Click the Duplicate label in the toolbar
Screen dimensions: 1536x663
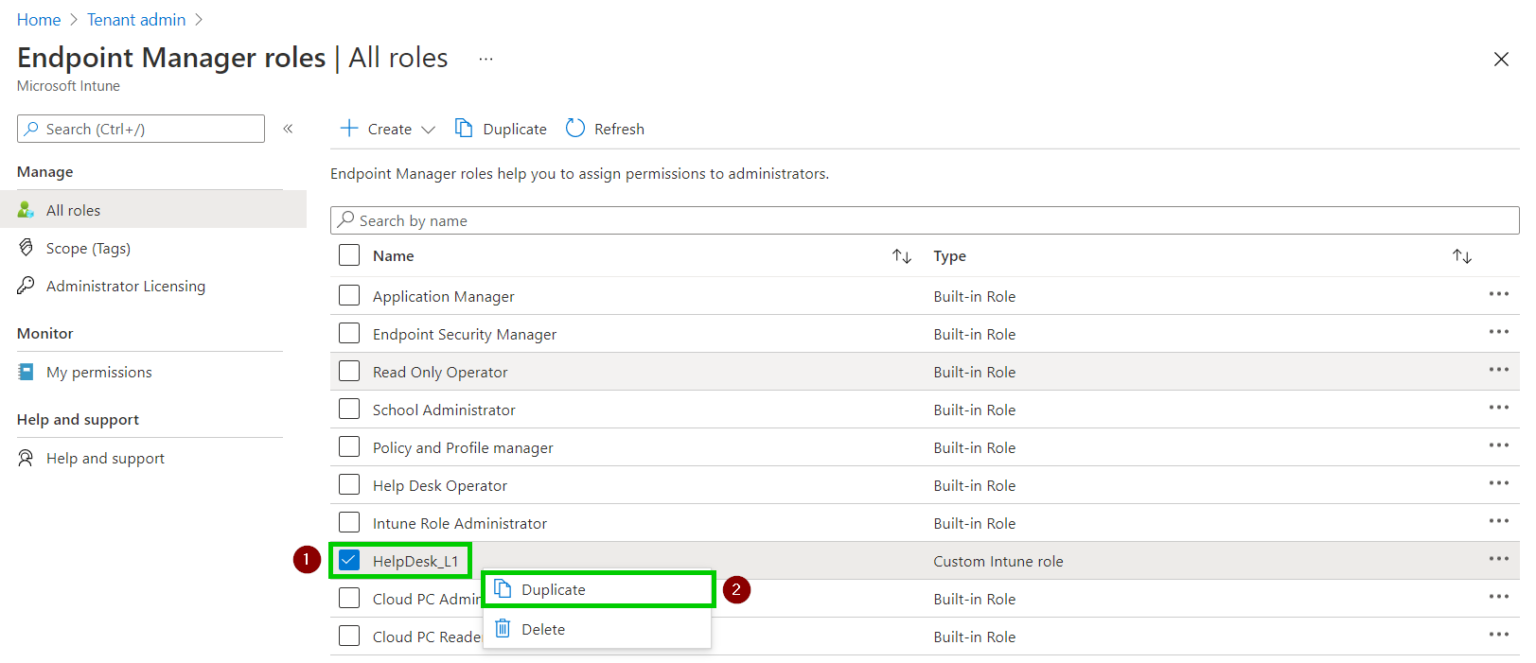pyautogui.click(x=515, y=129)
